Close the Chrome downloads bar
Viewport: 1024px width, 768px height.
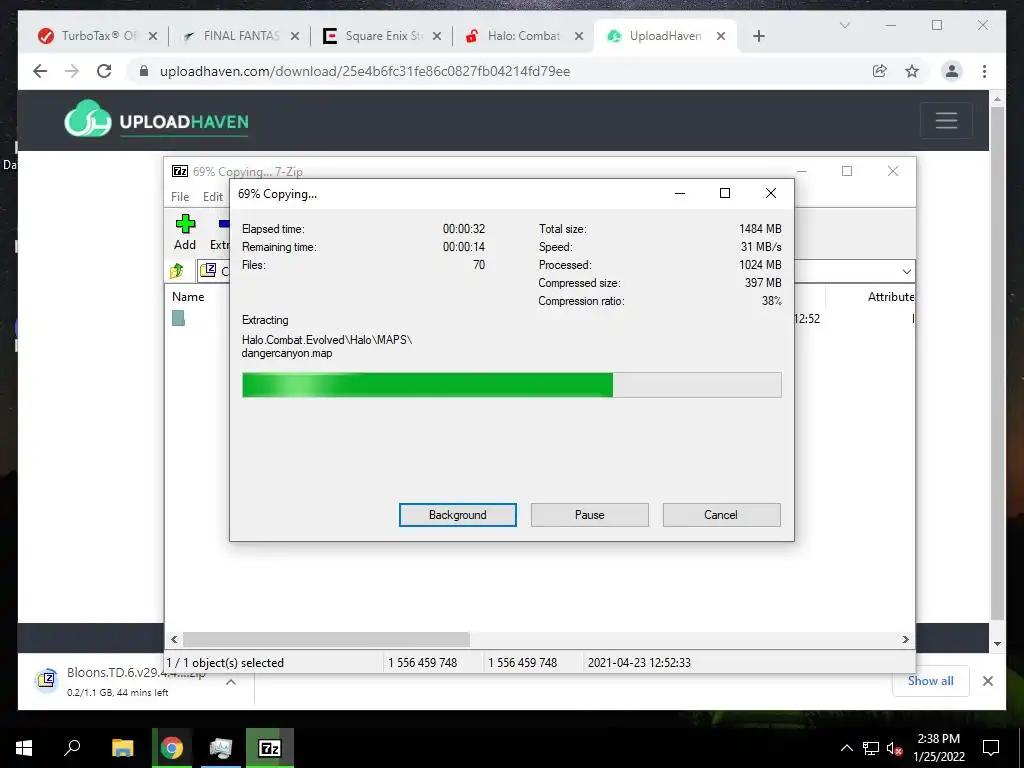tap(987, 681)
